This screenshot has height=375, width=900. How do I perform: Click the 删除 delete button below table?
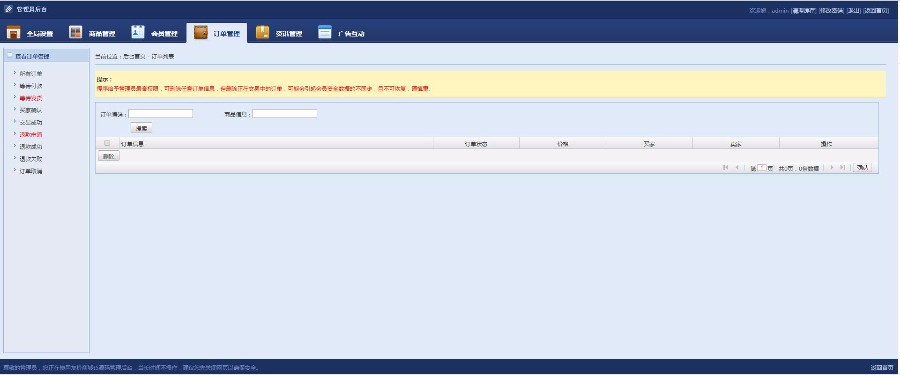point(108,156)
